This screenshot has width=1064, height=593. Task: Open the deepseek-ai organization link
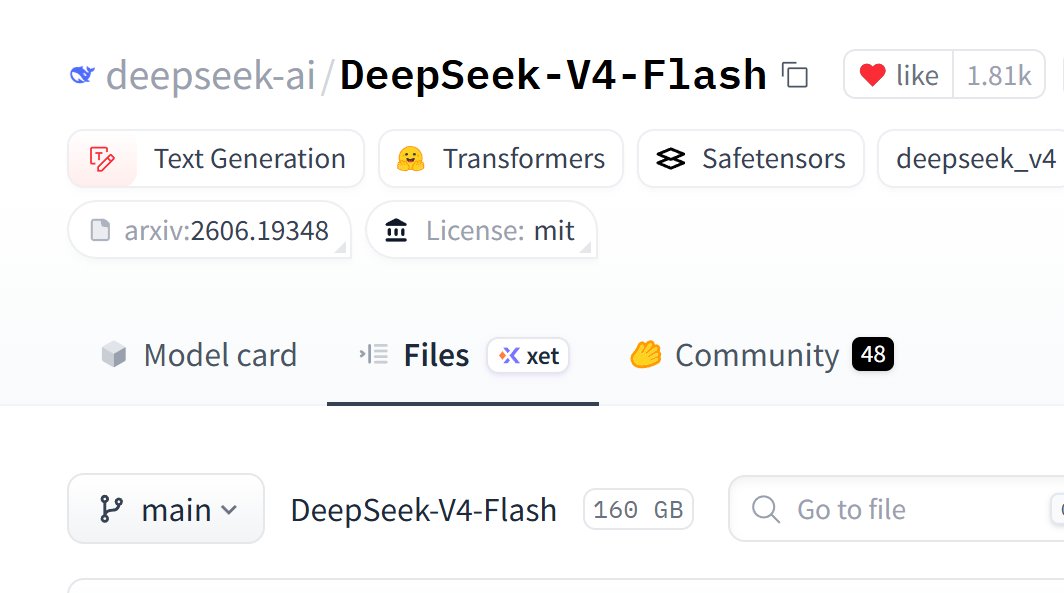210,75
